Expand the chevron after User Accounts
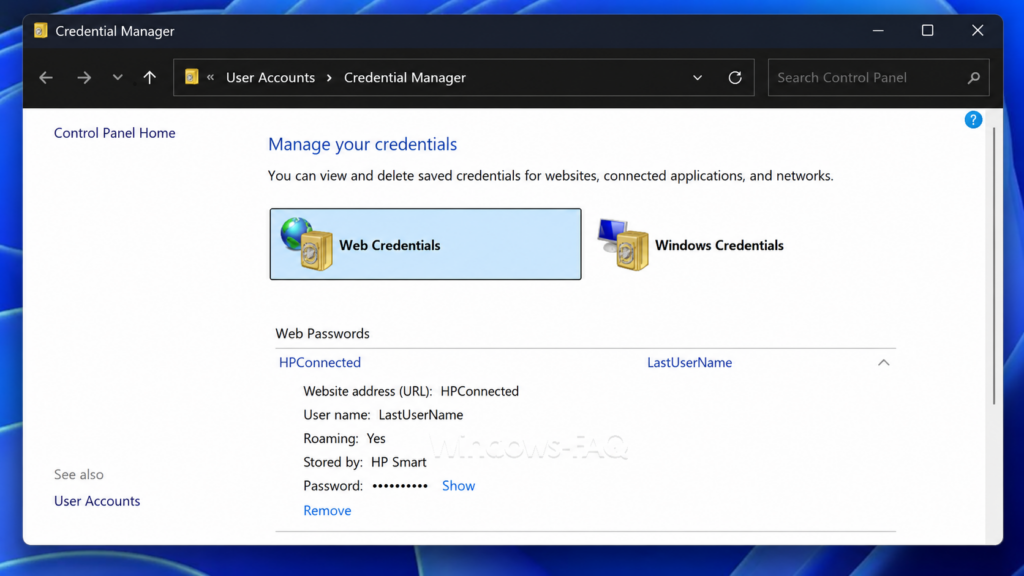The image size is (1024, 576). (x=329, y=77)
